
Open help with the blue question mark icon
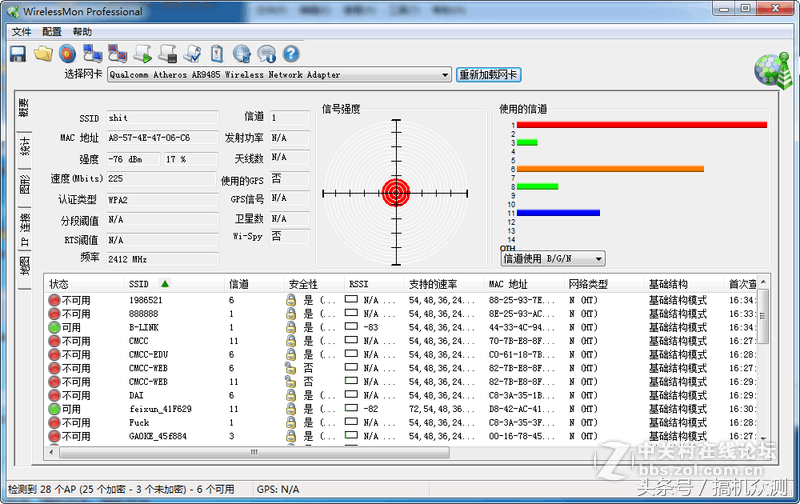coord(291,54)
